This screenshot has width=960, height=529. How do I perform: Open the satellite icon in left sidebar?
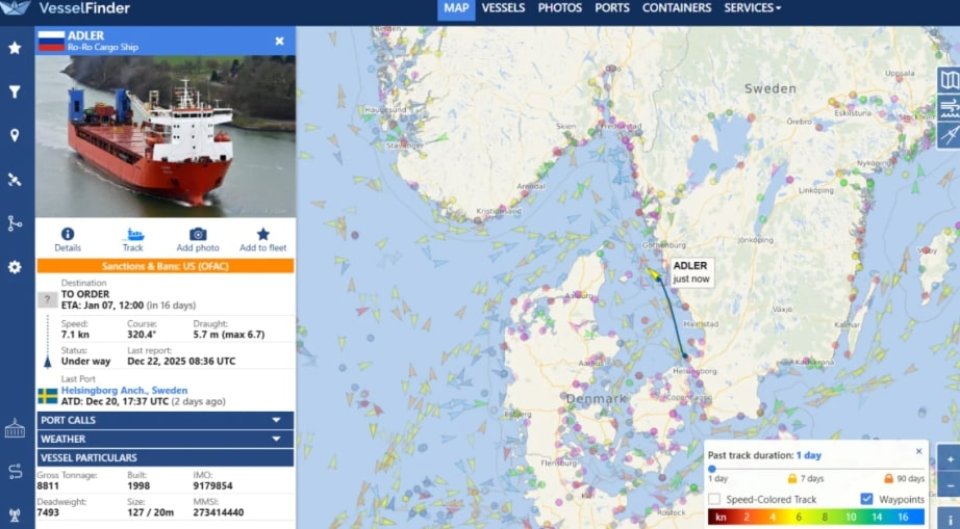(15, 179)
